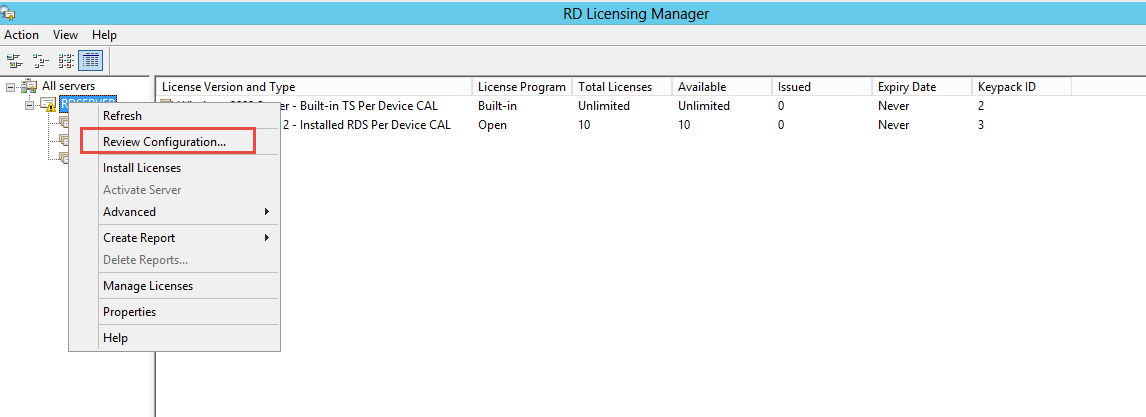The height and width of the screenshot is (417, 1146).
Task: Collapse the selected license server node
Action: [29, 105]
